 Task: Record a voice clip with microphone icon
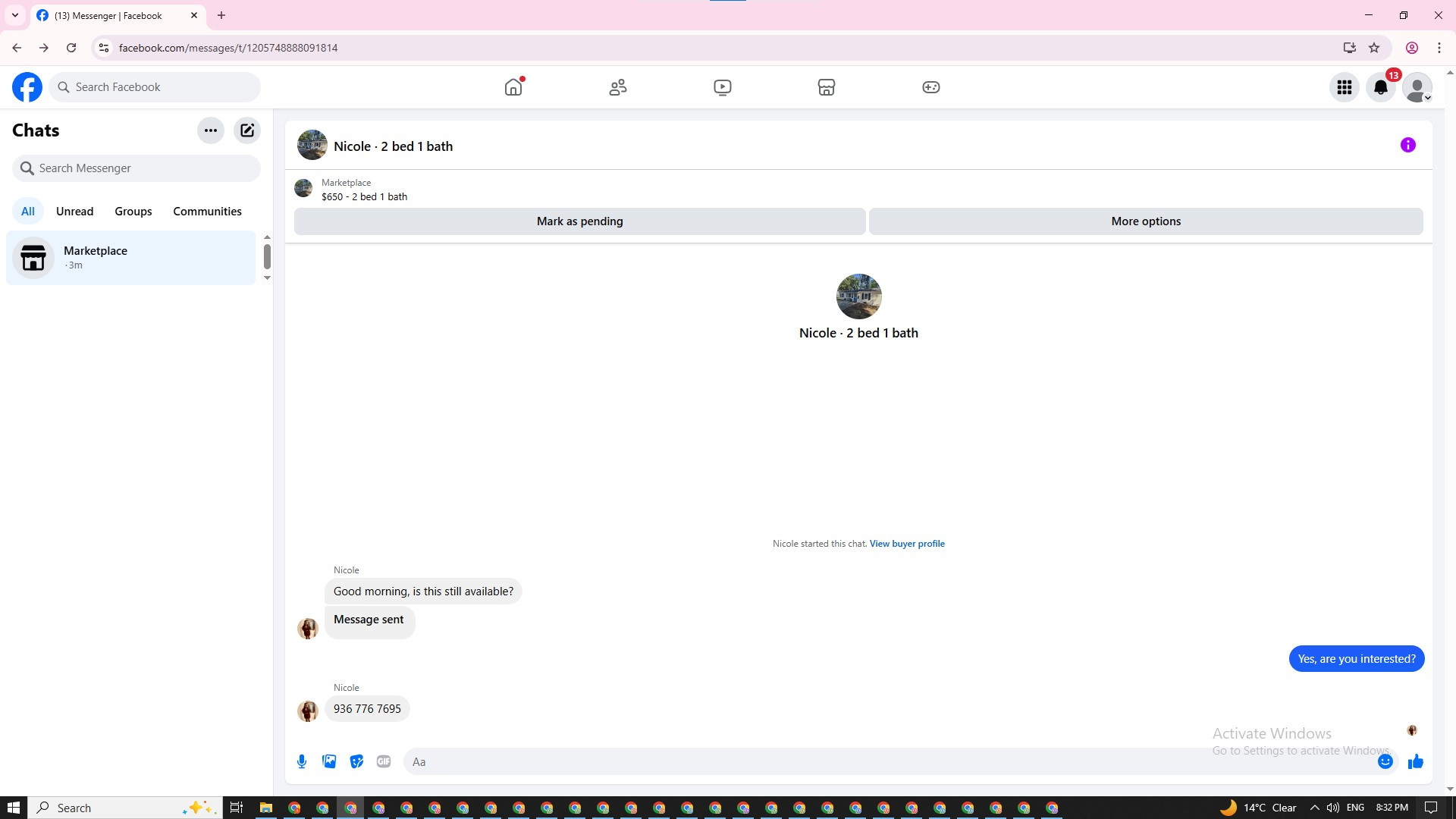pos(302,761)
